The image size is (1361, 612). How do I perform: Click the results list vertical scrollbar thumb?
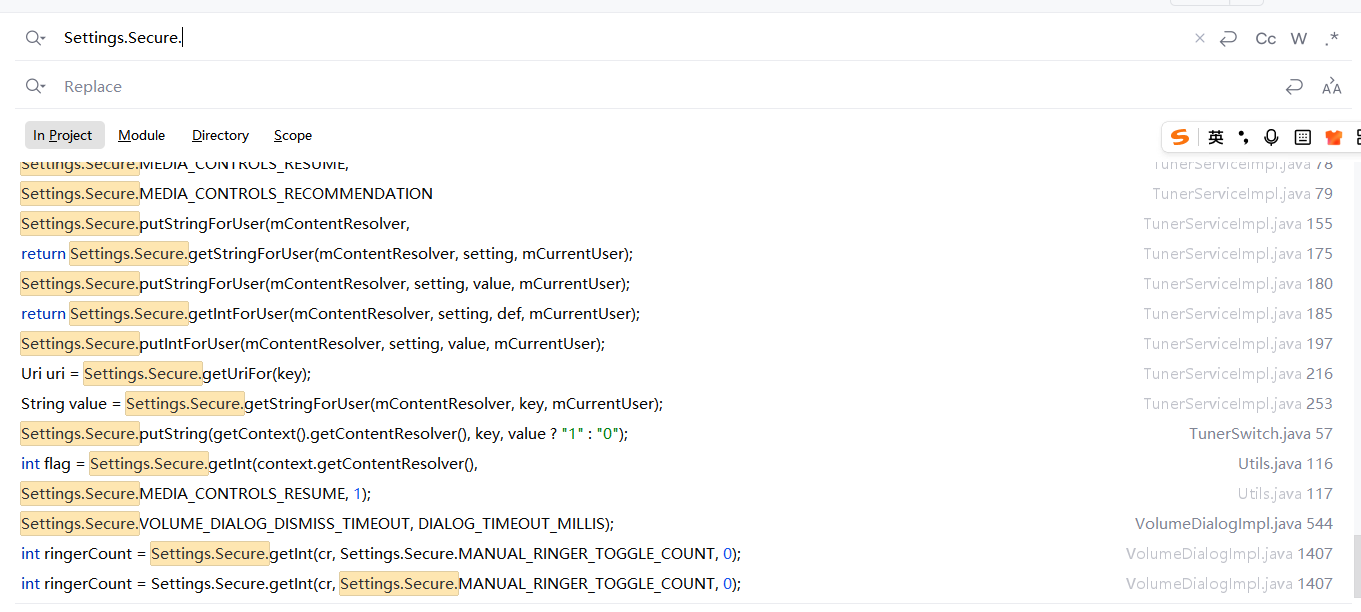point(1357,568)
